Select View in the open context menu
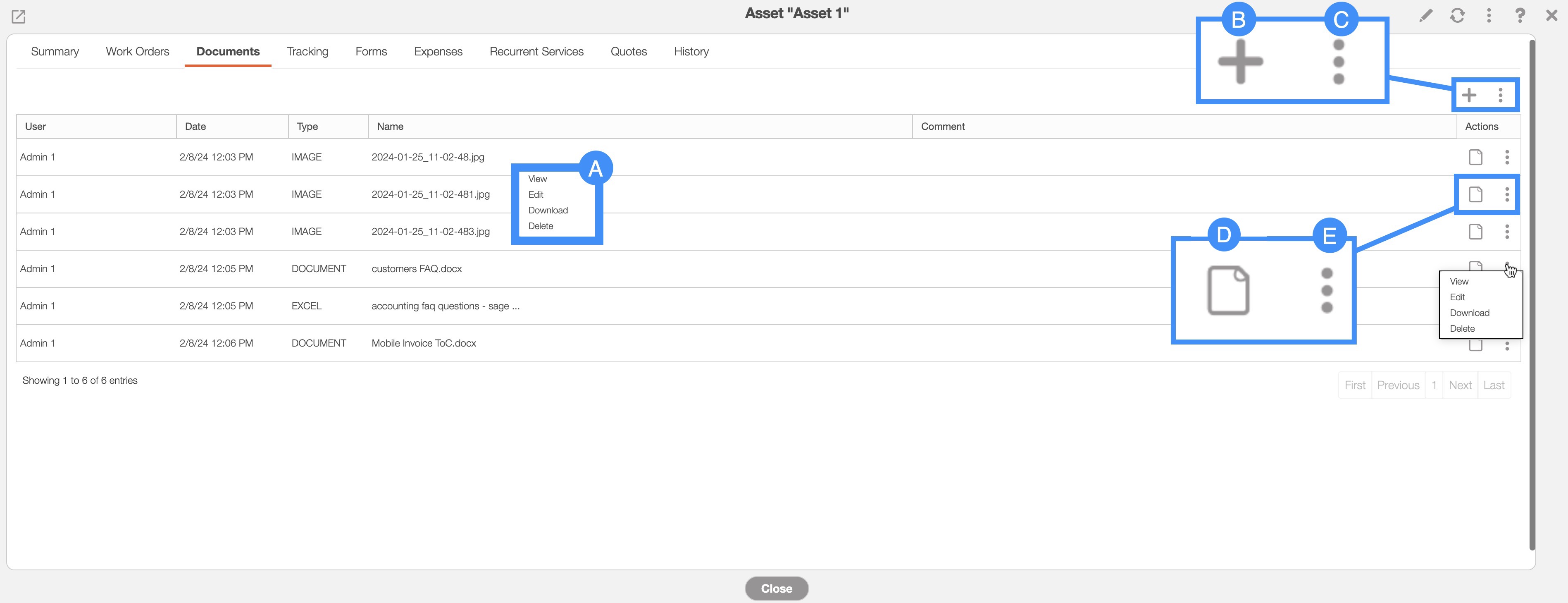1568x603 pixels. (1459, 281)
